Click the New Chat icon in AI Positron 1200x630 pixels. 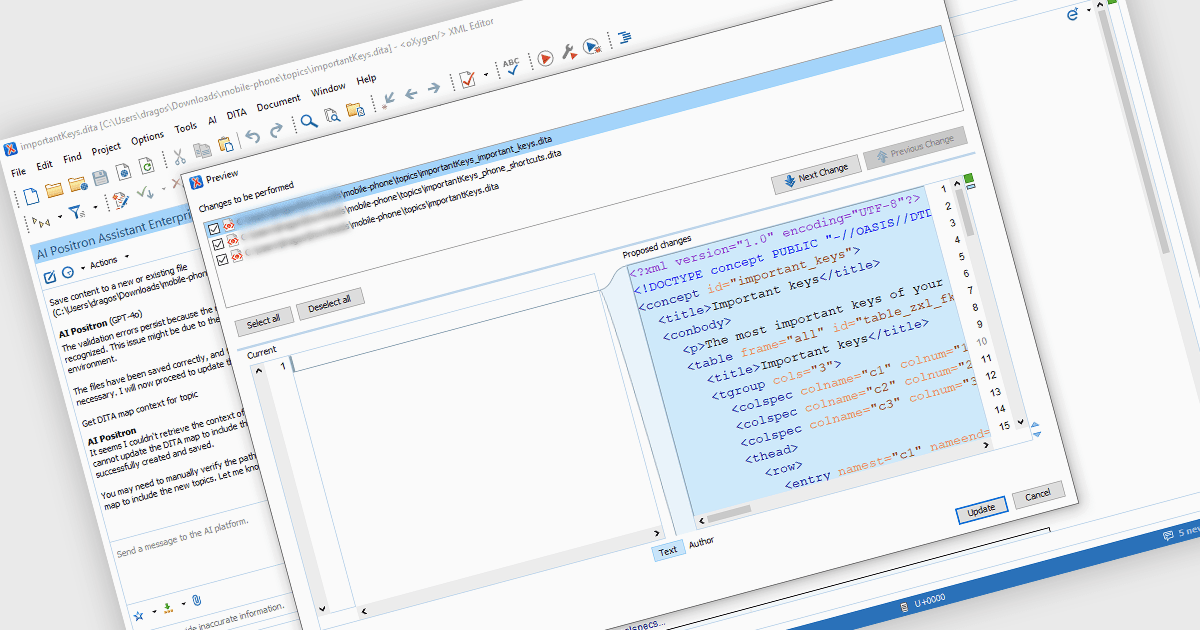(50, 277)
